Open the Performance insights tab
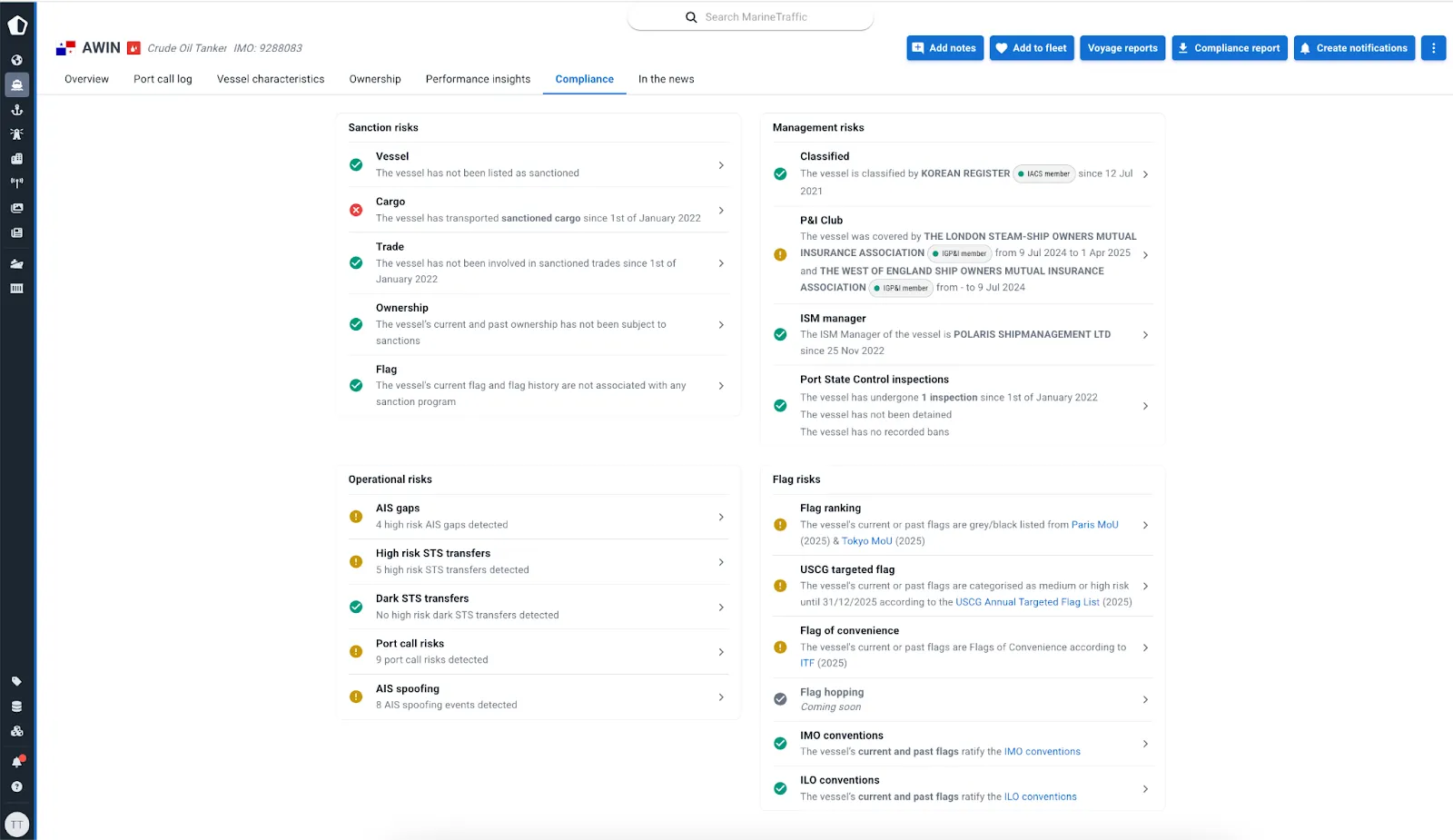This screenshot has height=840, width=1453. [x=478, y=79]
